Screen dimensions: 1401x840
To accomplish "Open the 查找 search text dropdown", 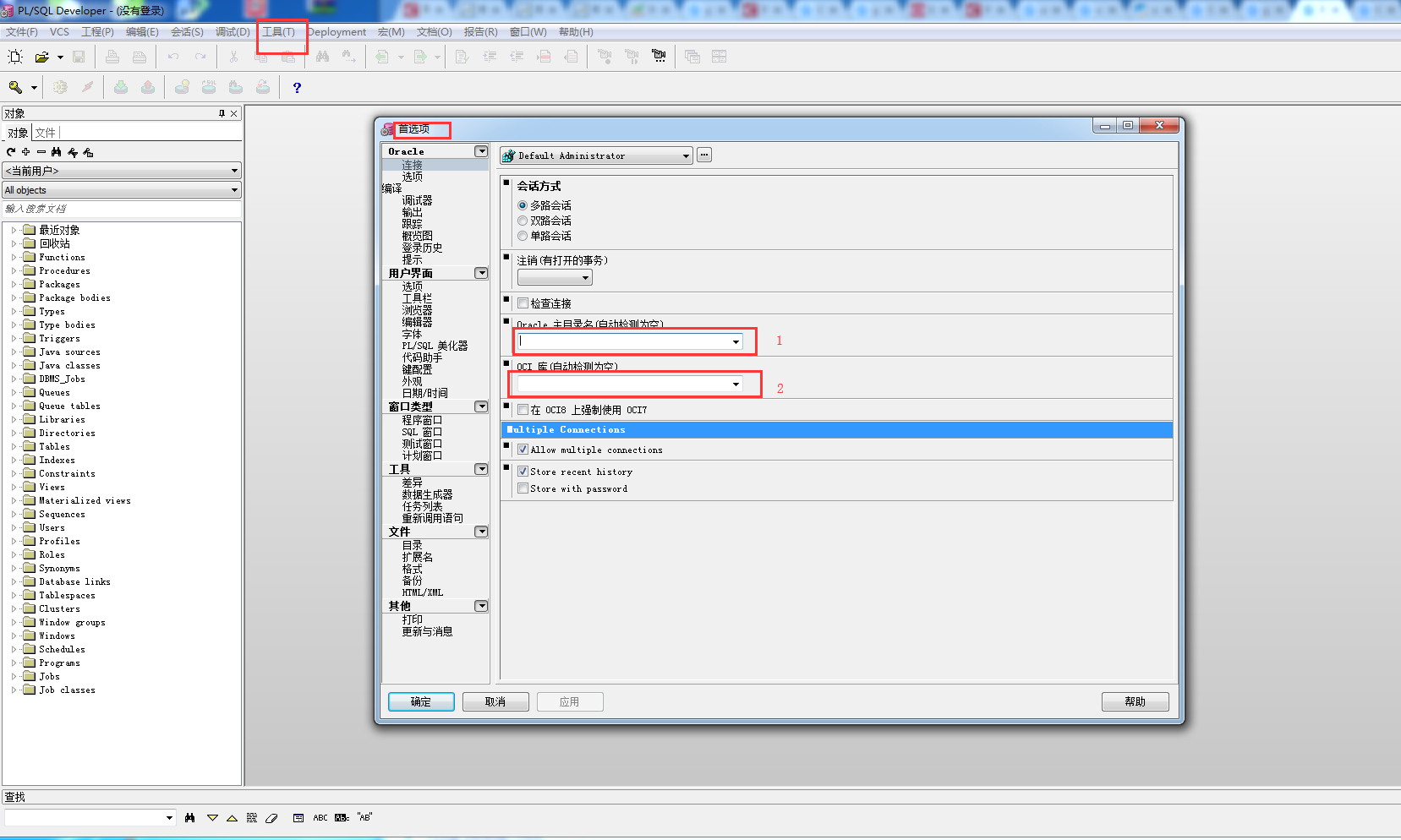I will pyautogui.click(x=169, y=817).
